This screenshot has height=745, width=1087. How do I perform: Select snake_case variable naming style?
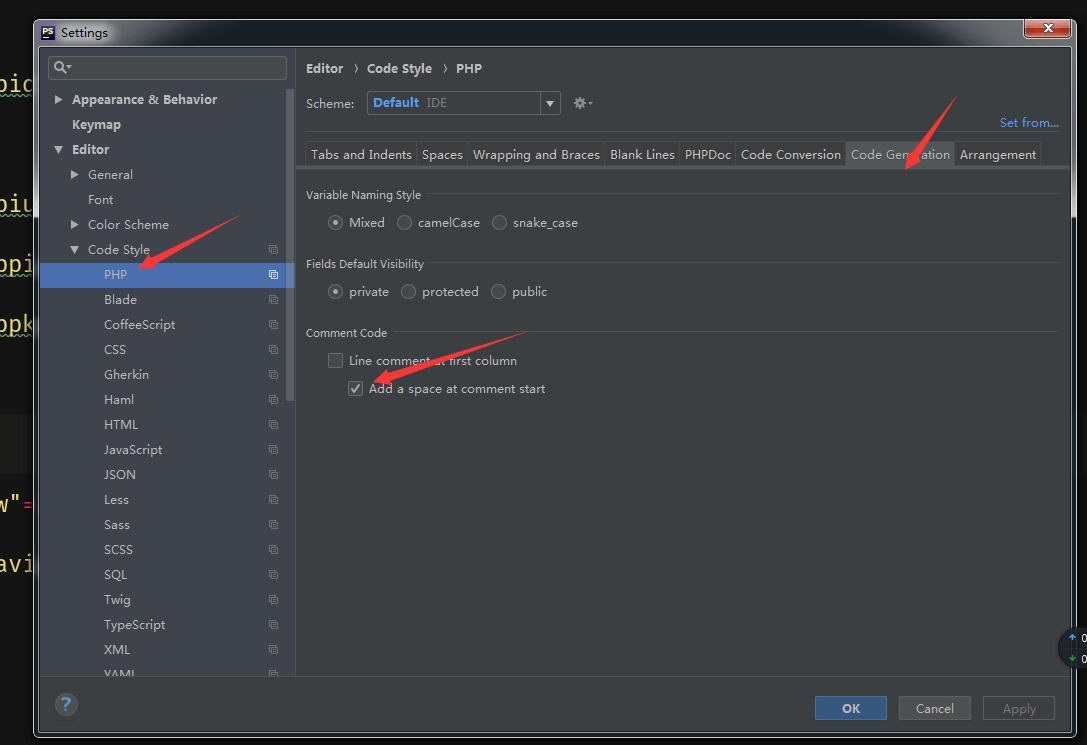click(499, 222)
